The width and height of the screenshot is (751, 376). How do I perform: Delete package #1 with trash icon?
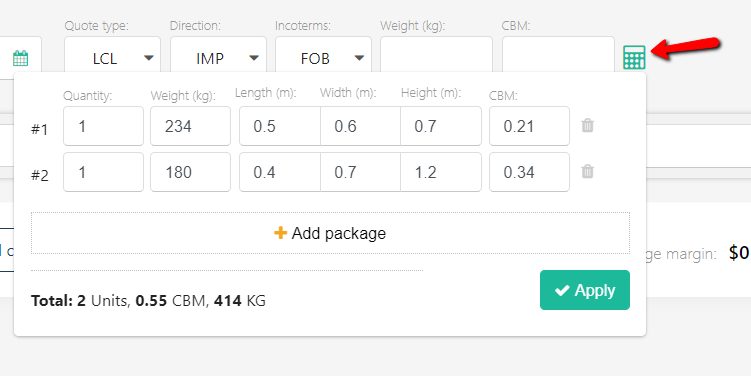588,125
